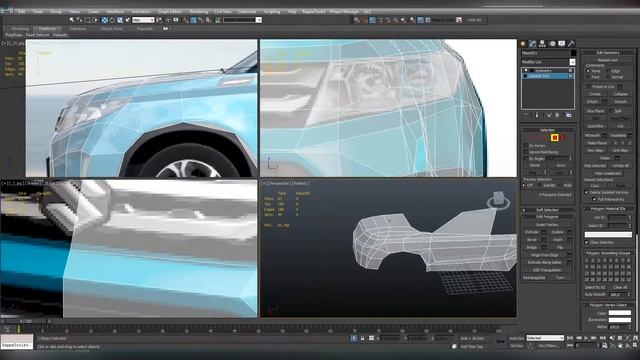
Task: Collapse the Edit Polygons rollout
Action: 547,217
